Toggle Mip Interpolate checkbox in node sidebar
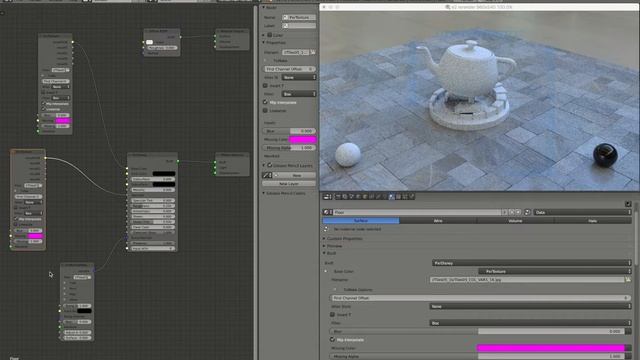The height and width of the screenshot is (360, 640). (265, 102)
